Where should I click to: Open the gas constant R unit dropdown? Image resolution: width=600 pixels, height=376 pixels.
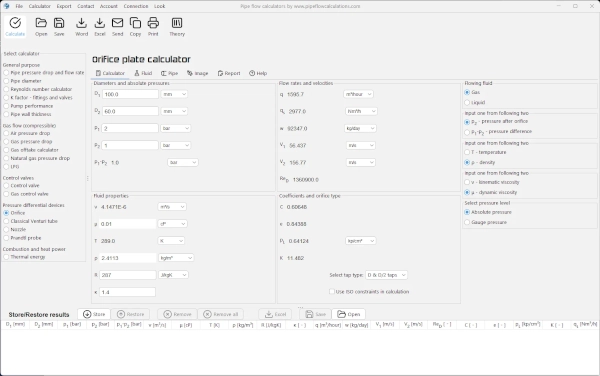(173, 275)
